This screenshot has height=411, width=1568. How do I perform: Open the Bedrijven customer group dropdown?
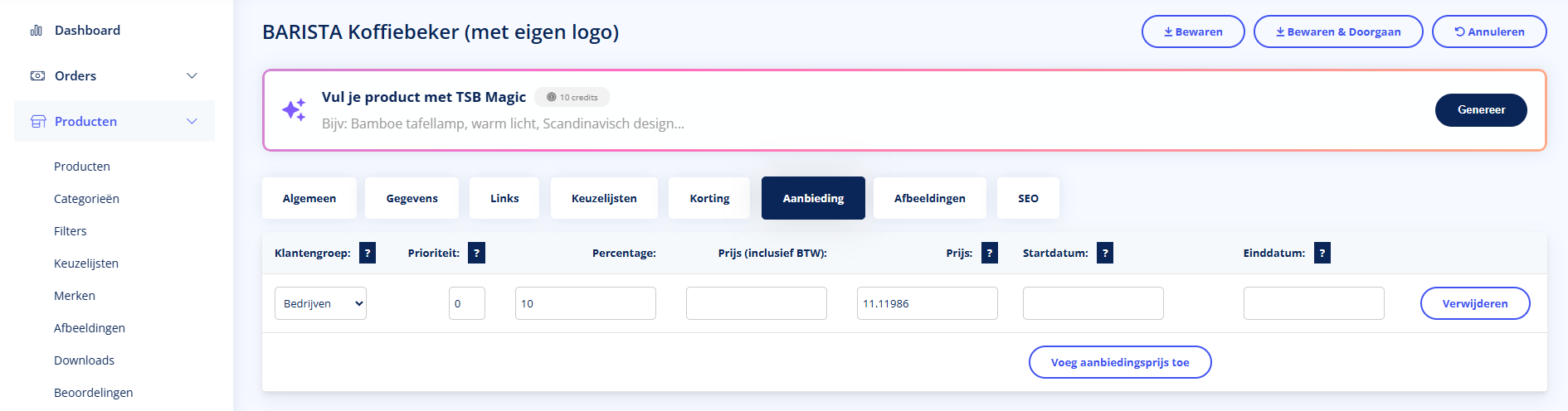pos(320,304)
